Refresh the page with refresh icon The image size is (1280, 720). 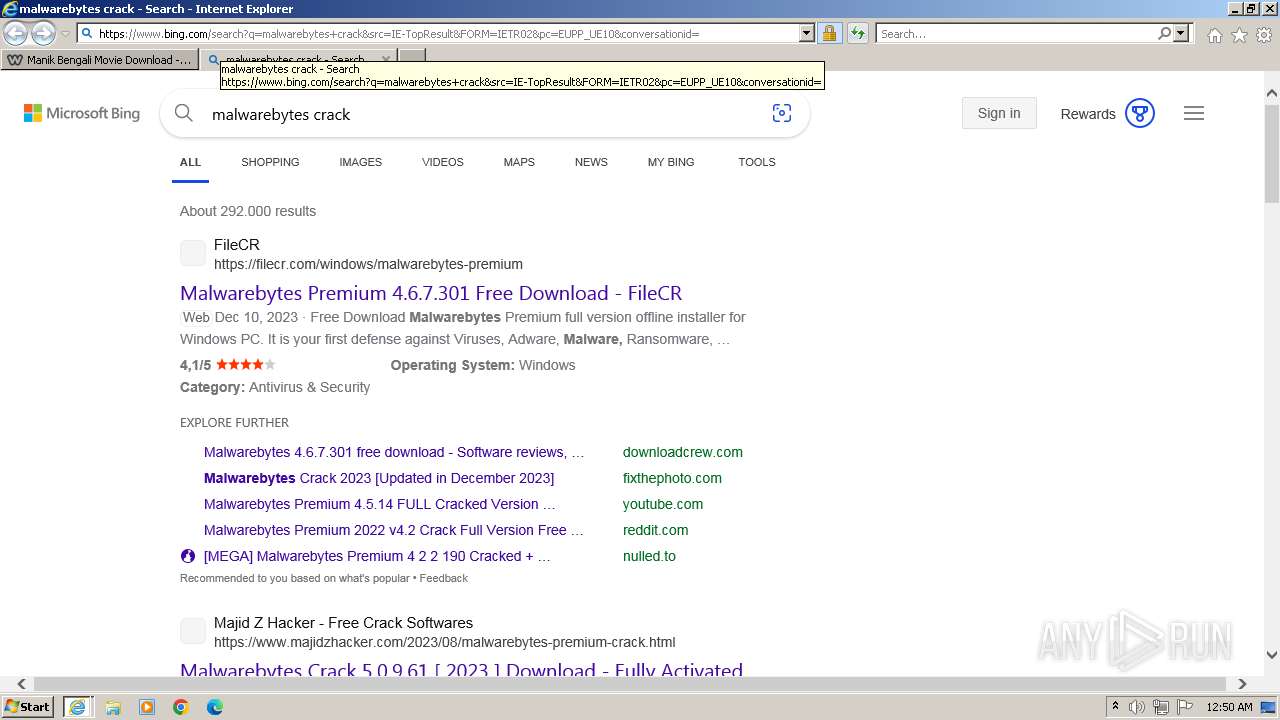pyautogui.click(x=857, y=33)
